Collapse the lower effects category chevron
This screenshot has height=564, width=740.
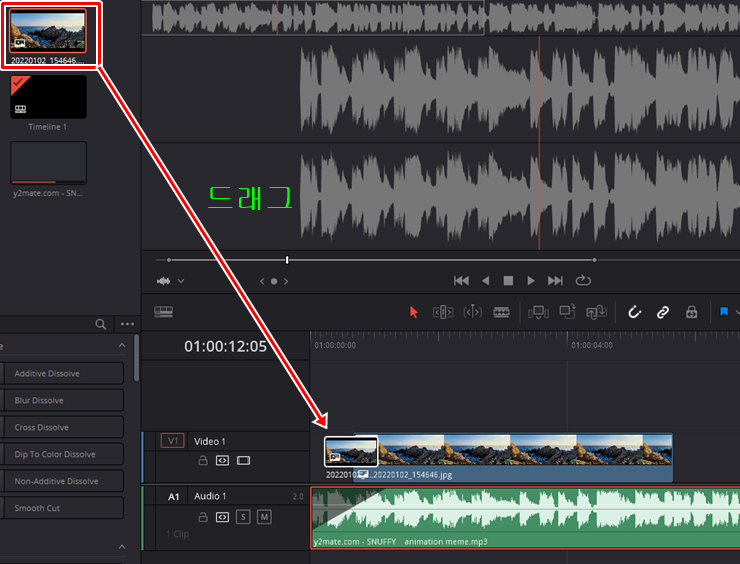coord(122,547)
